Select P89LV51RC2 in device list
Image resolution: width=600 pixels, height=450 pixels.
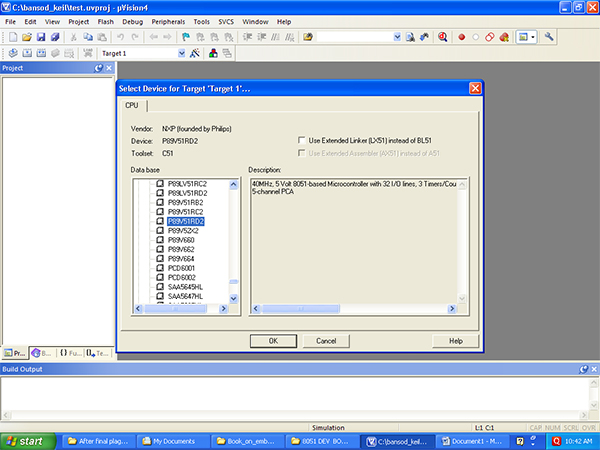tap(187, 184)
